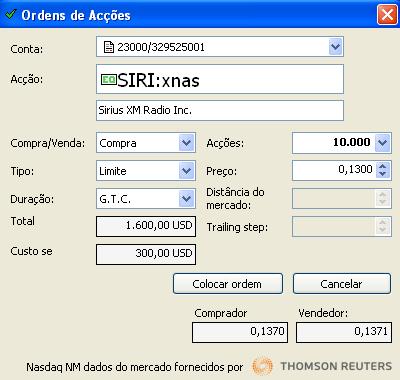Viewport: 400px width, 380px height.
Task: Expand the Duração G.T.C. dropdown
Action: (x=186, y=199)
